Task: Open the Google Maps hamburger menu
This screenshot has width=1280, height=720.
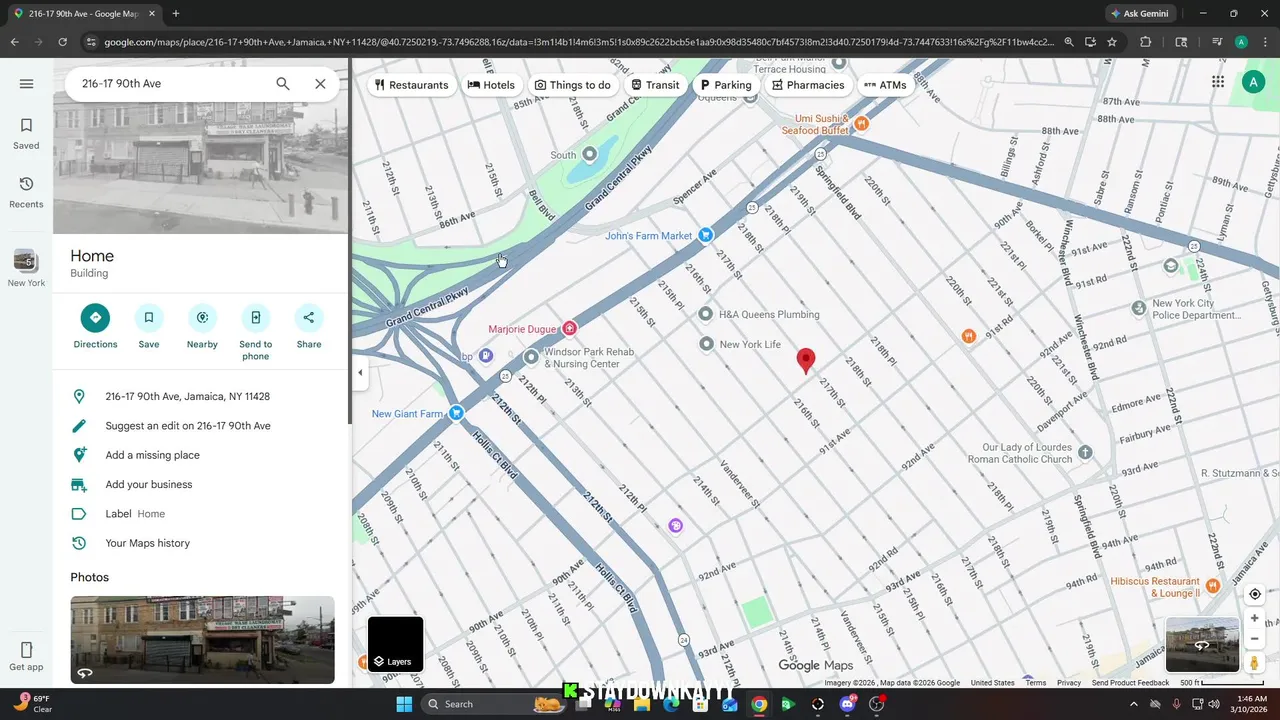Action: coord(27,84)
